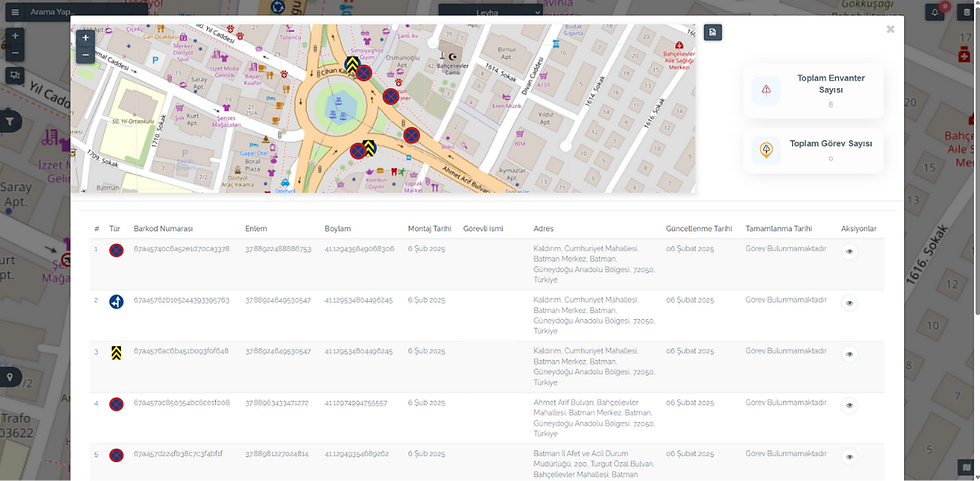Select the no-stopping marker beside Cihan Kavşağı label
This screenshot has width=980, height=481.
pos(364,73)
